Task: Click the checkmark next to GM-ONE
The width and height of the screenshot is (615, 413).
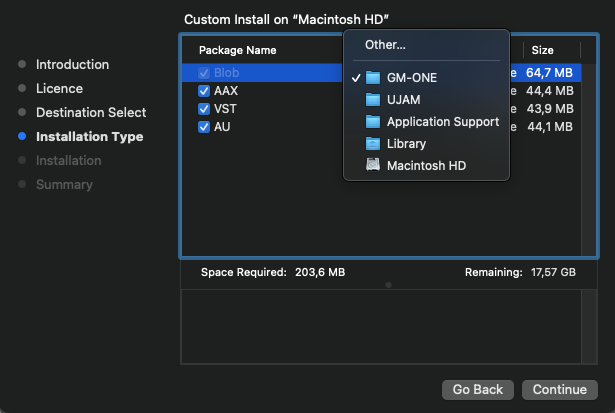Action: pyautogui.click(x=356, y=78)
